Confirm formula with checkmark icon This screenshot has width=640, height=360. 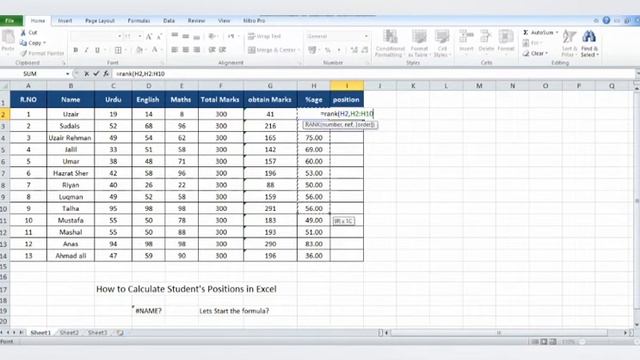coord(96,73)
